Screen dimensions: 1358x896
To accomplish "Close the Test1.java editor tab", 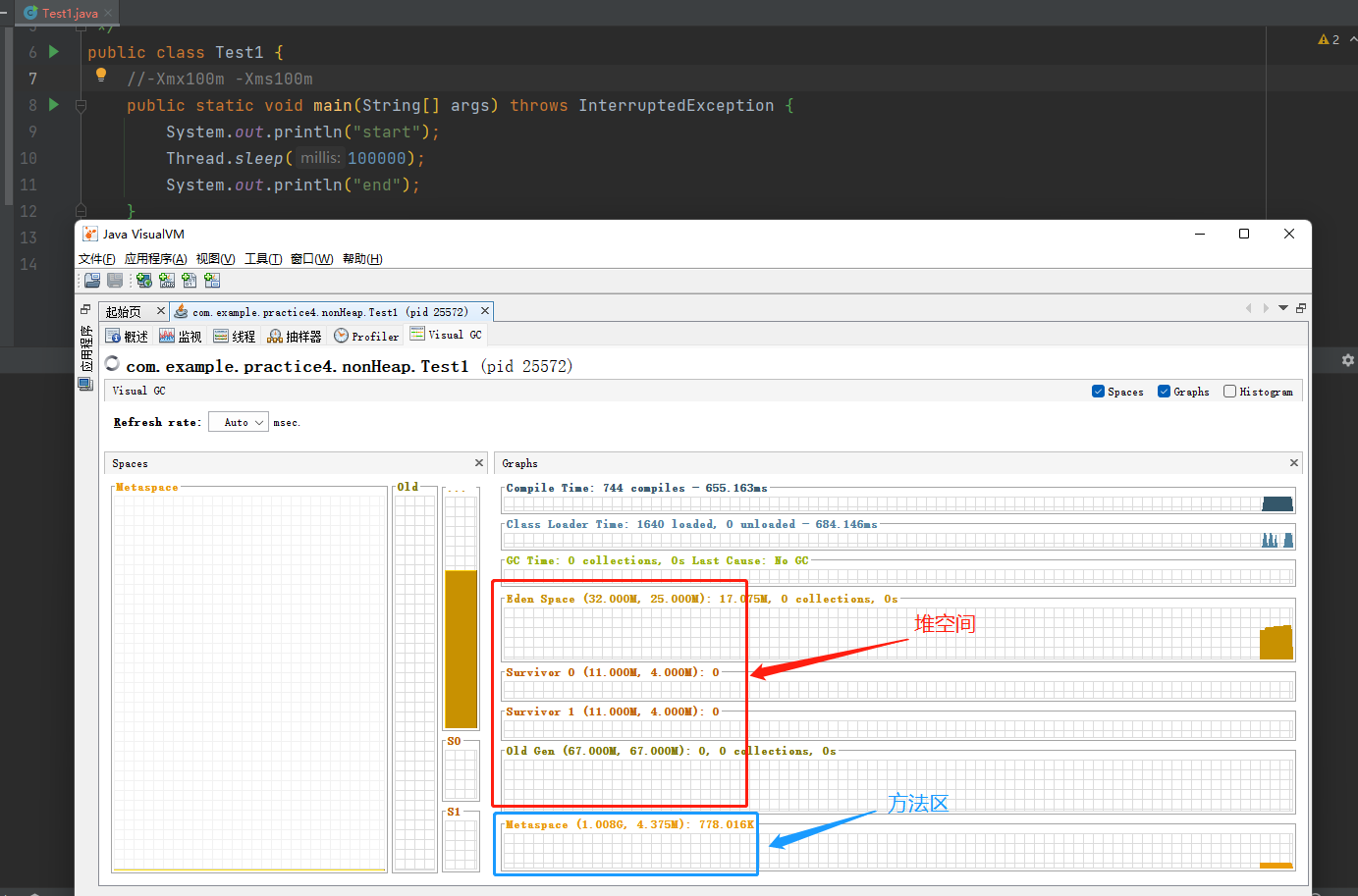I will pyautogui.click(x=108, y=13).
